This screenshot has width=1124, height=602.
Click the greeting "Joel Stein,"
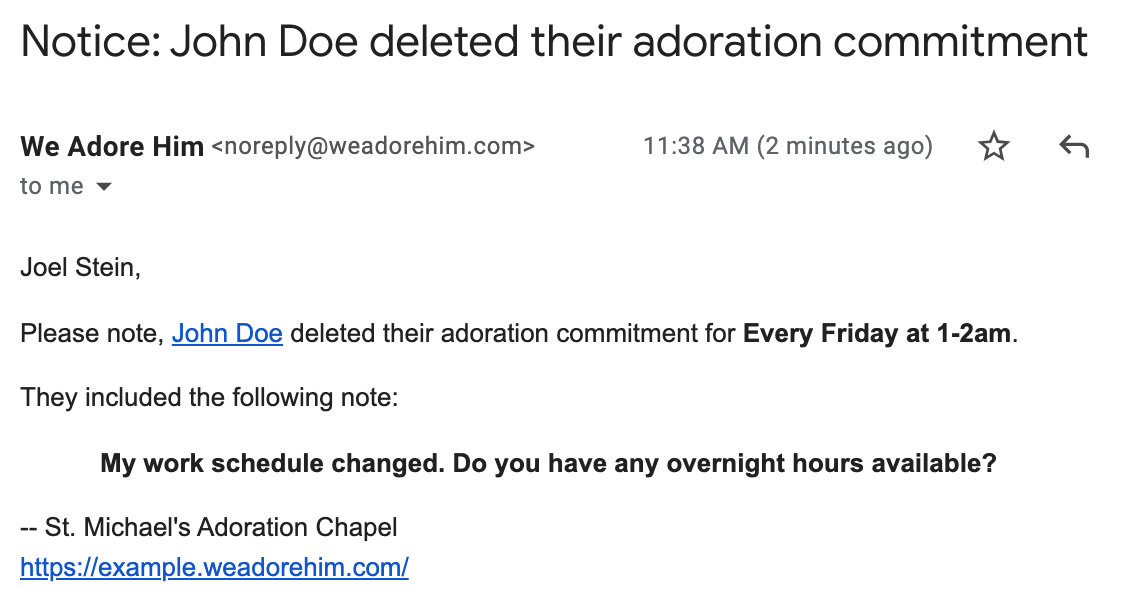80,269
